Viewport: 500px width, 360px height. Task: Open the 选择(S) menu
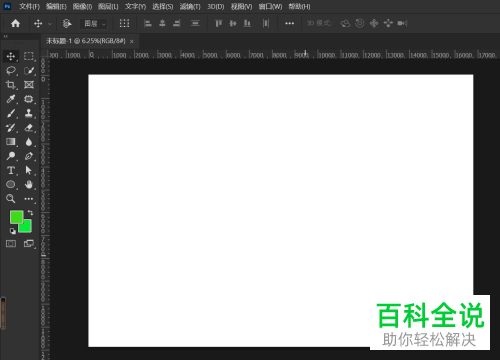pos(163,6)
